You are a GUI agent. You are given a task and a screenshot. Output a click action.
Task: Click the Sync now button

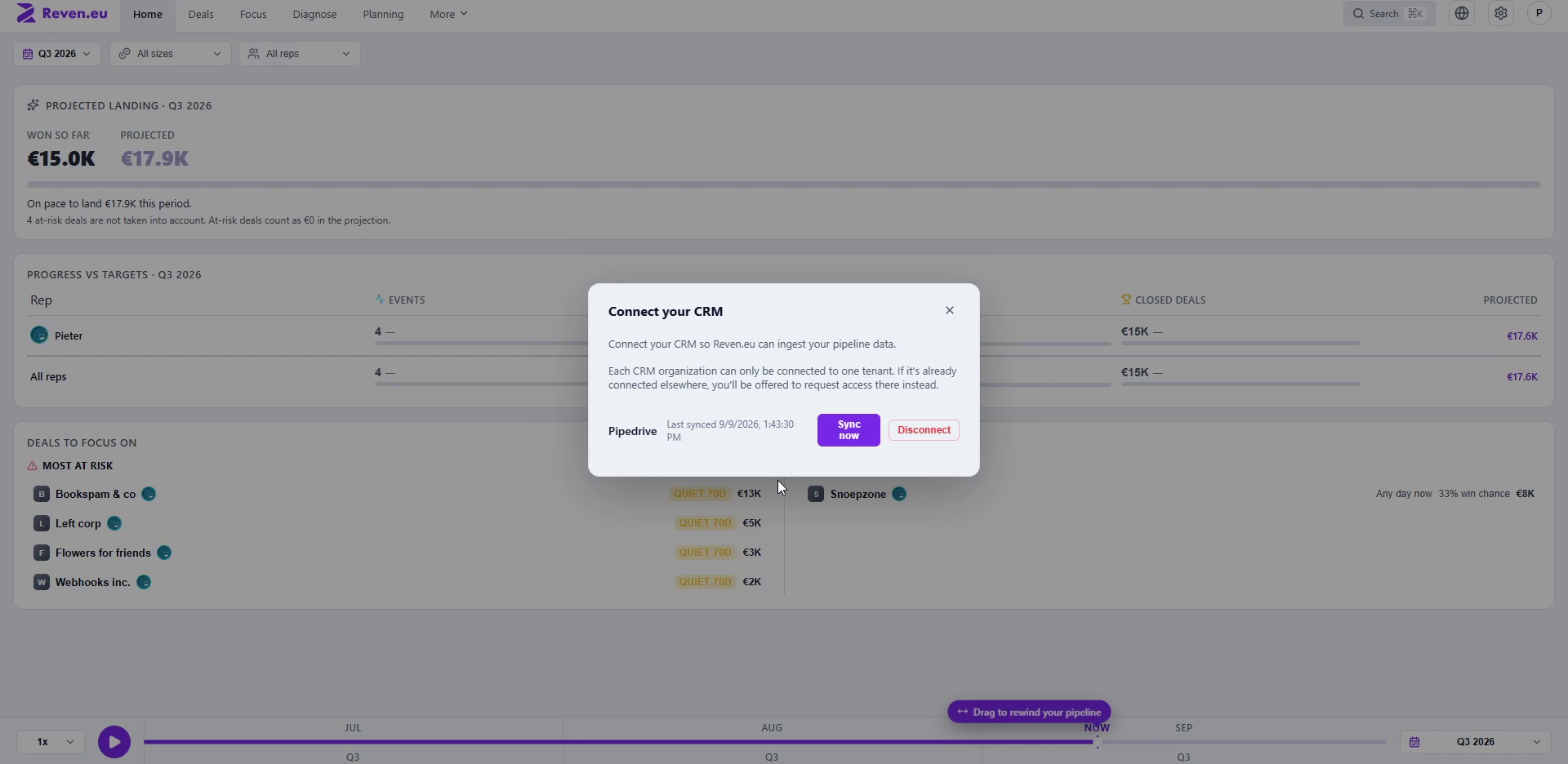(849, 430)
